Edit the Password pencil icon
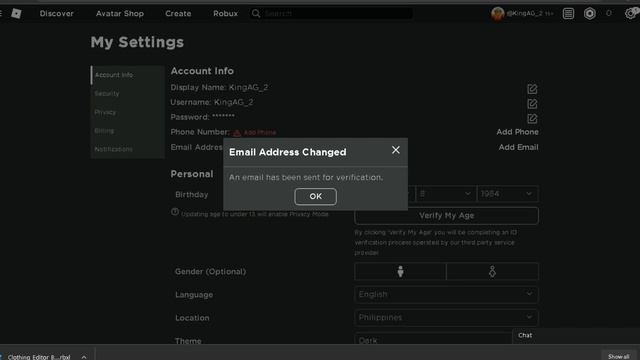 (x=532, y=118)
